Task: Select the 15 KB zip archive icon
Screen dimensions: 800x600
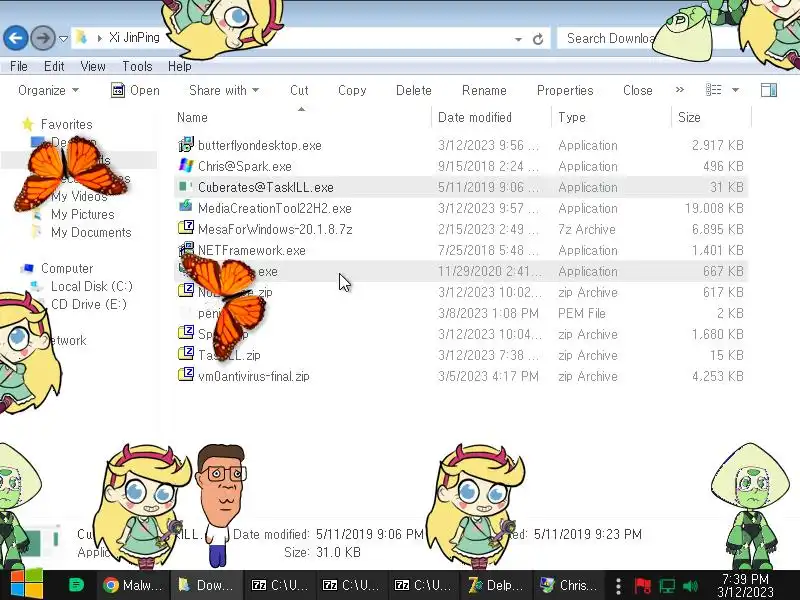Action: (186, 355)
